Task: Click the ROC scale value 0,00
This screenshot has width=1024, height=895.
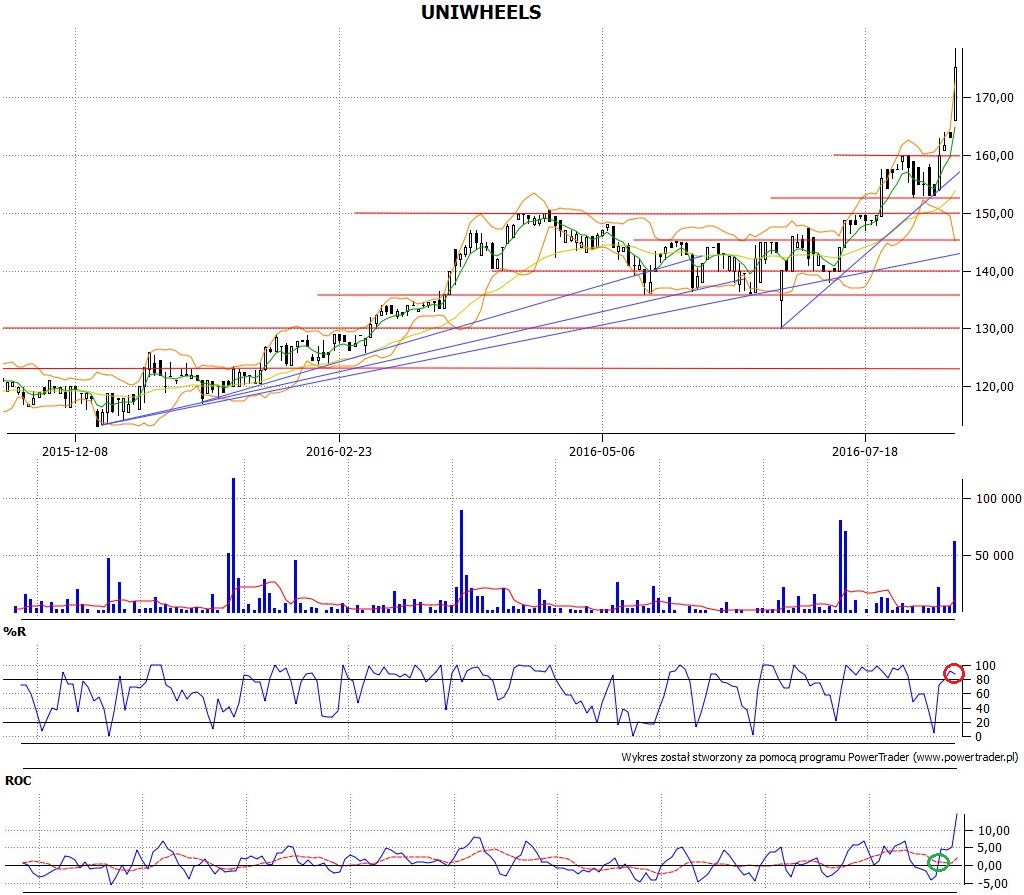Action: [991, 866]
